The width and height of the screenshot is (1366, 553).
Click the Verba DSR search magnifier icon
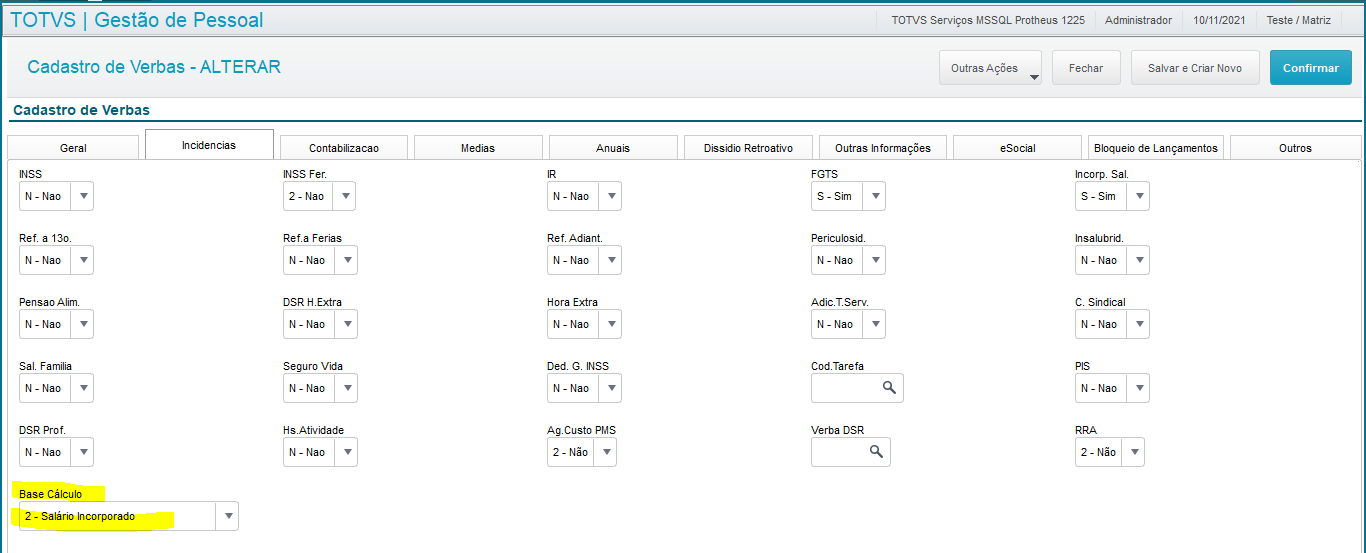[x=876, y=452]
